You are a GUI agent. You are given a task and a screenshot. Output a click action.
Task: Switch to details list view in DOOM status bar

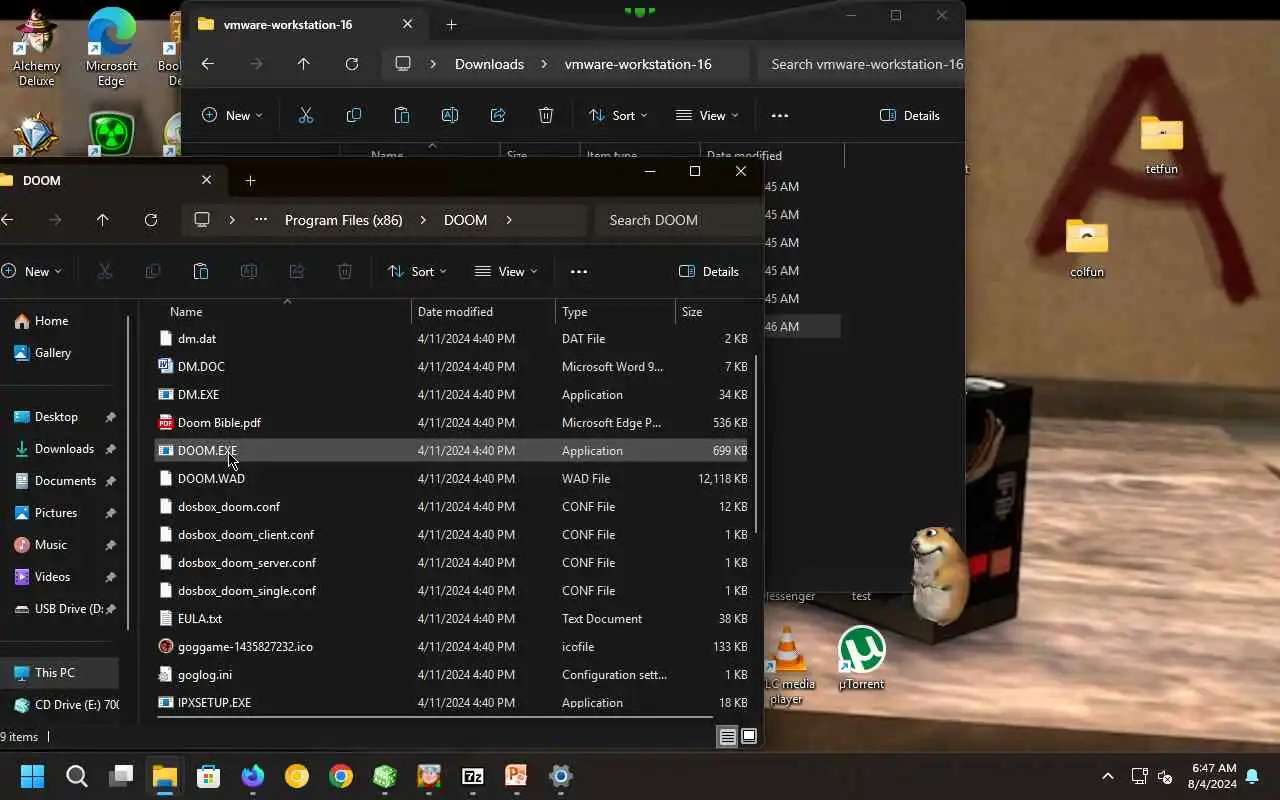[728, 737]
